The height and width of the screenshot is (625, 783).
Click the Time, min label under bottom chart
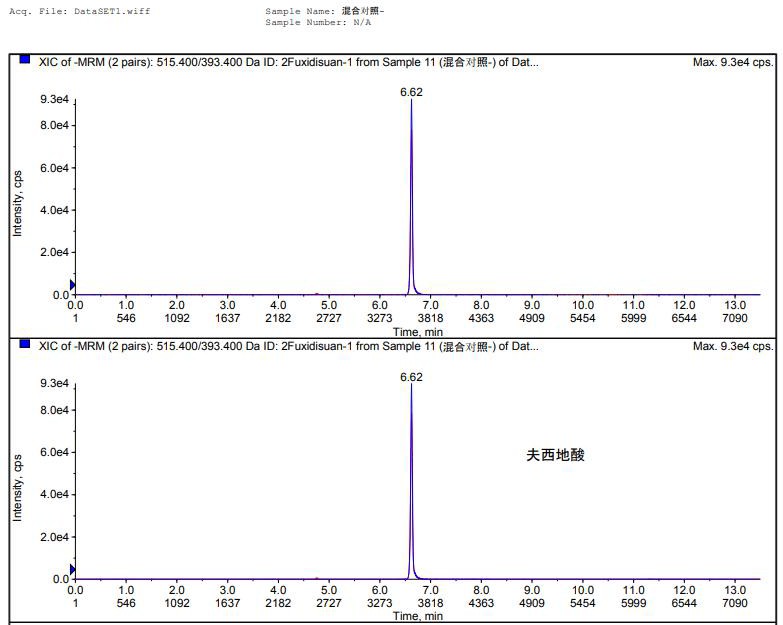[418, 616]
